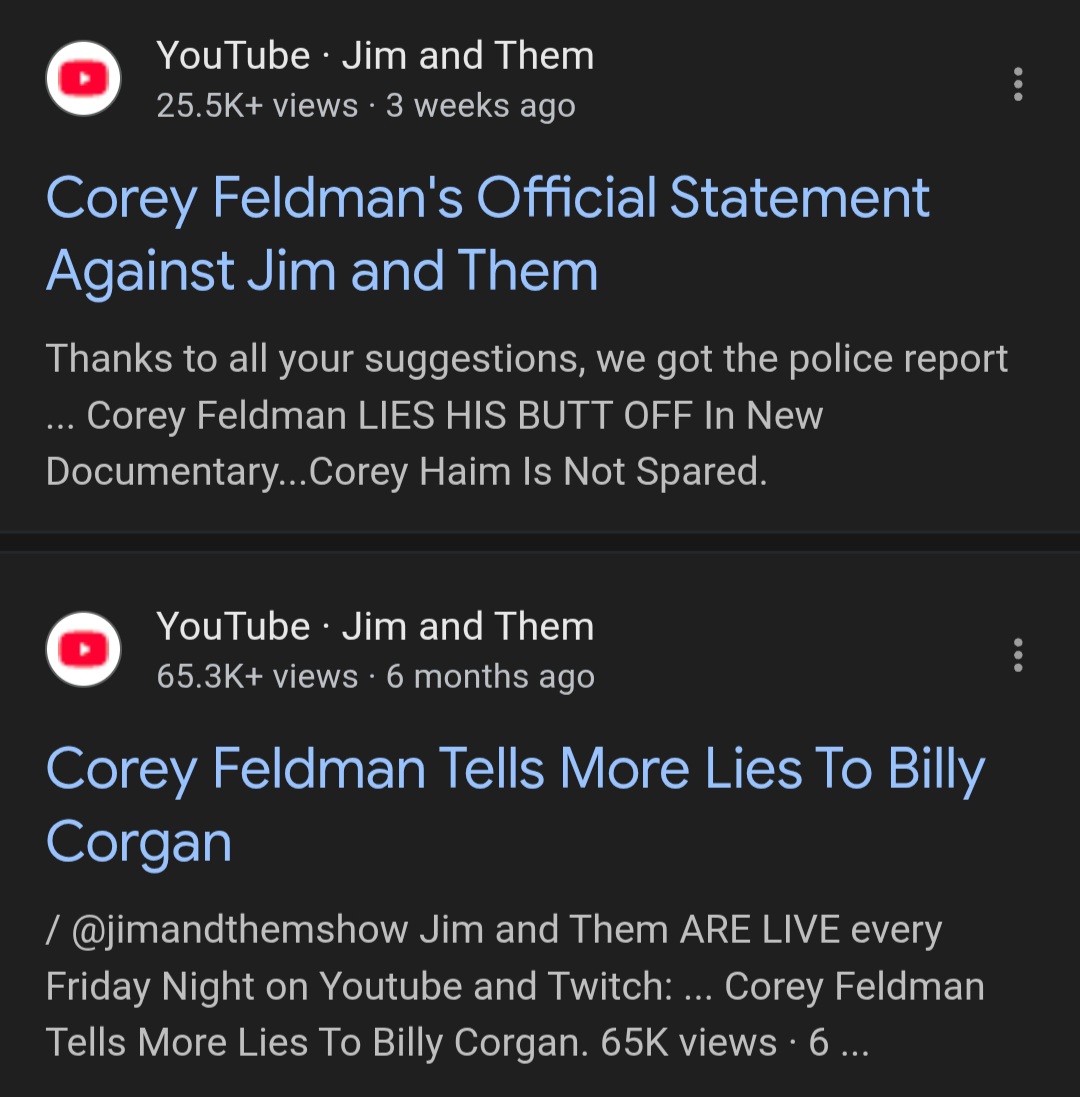
Task: Click the "@jimandthemshow" handle in the snippet
Action: [x=240, y=930]
